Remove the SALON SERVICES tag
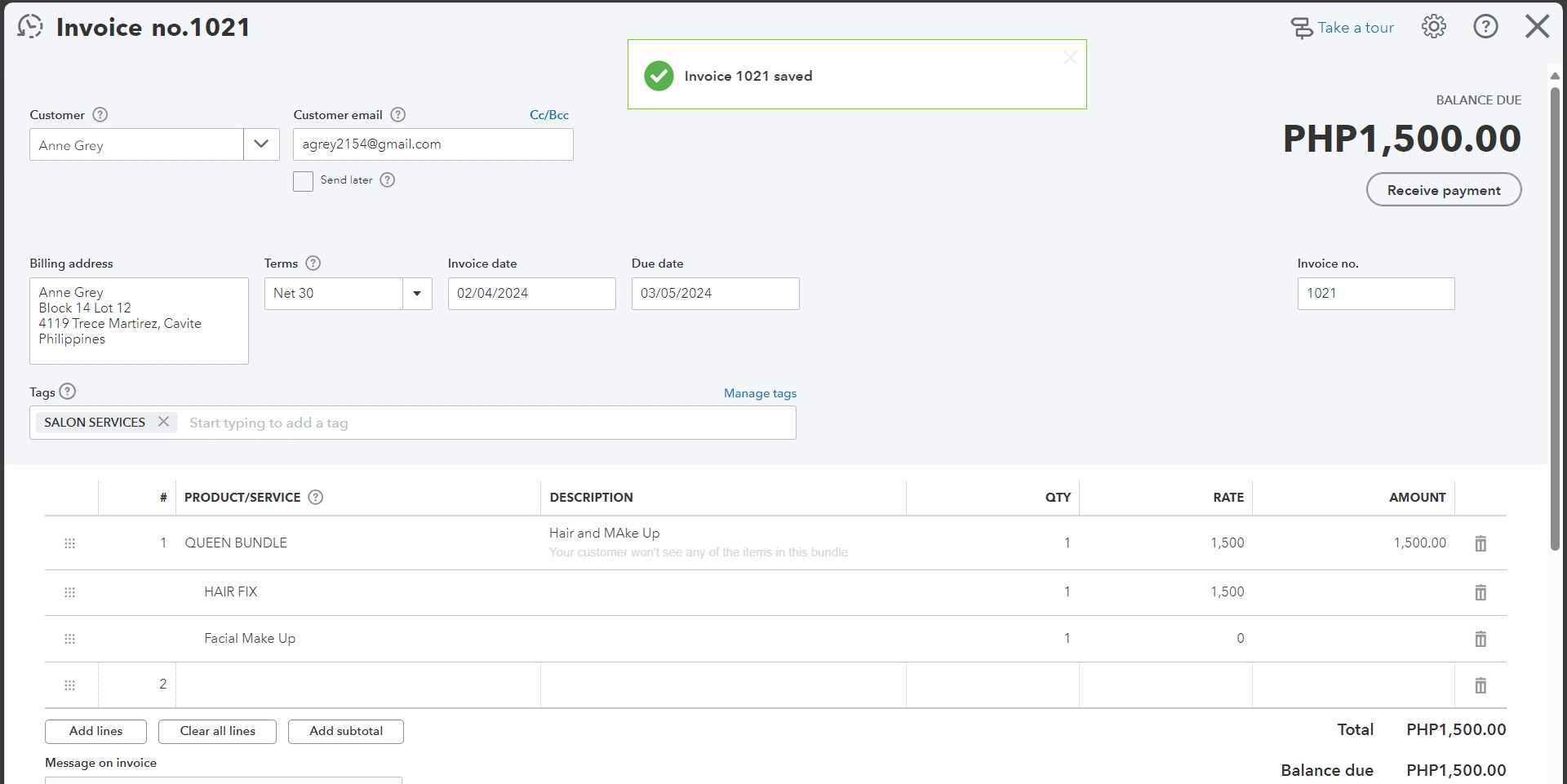The image size is (1567, 784). (163, 422)
